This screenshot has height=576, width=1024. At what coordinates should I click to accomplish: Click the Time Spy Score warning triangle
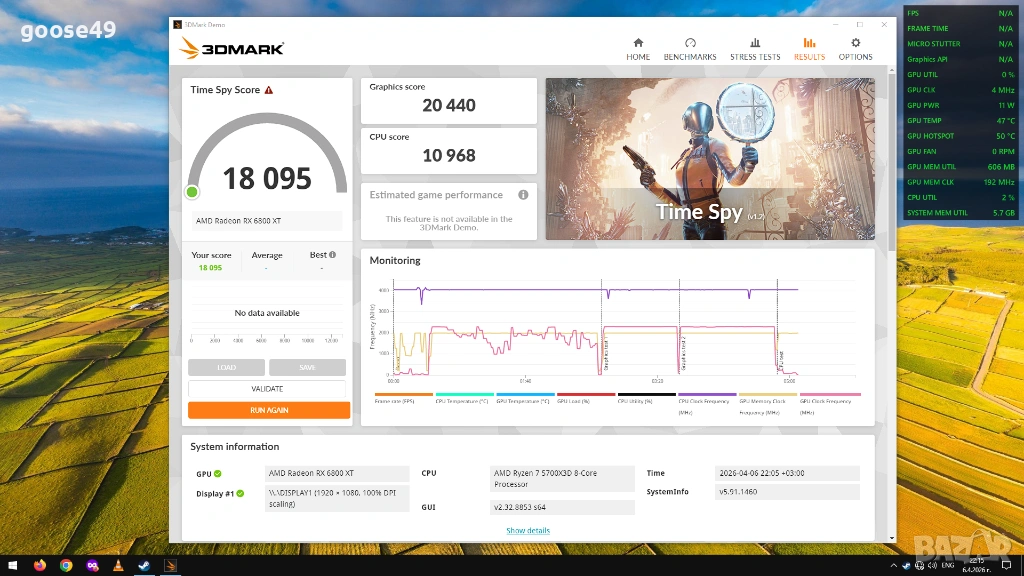pyautogui.click(x=269, y=90)
